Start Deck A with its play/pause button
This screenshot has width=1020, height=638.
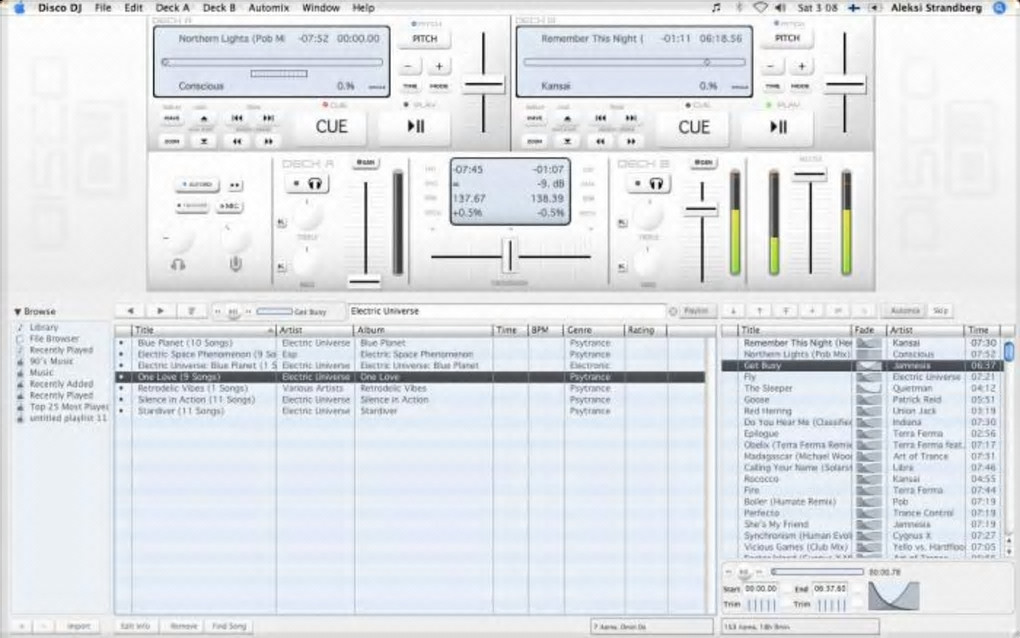415,127
